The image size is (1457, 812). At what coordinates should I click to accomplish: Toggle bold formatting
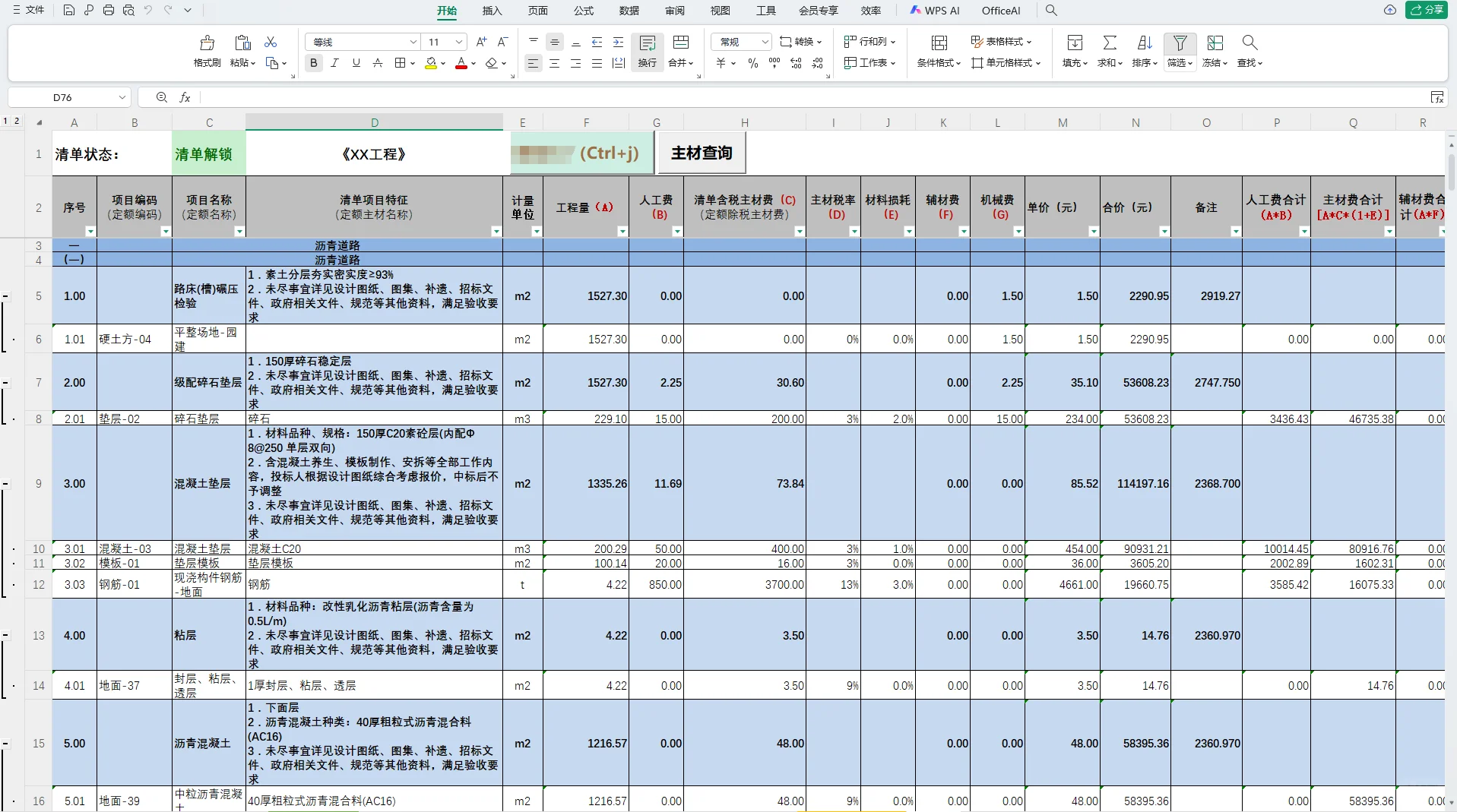click(312, 63)
